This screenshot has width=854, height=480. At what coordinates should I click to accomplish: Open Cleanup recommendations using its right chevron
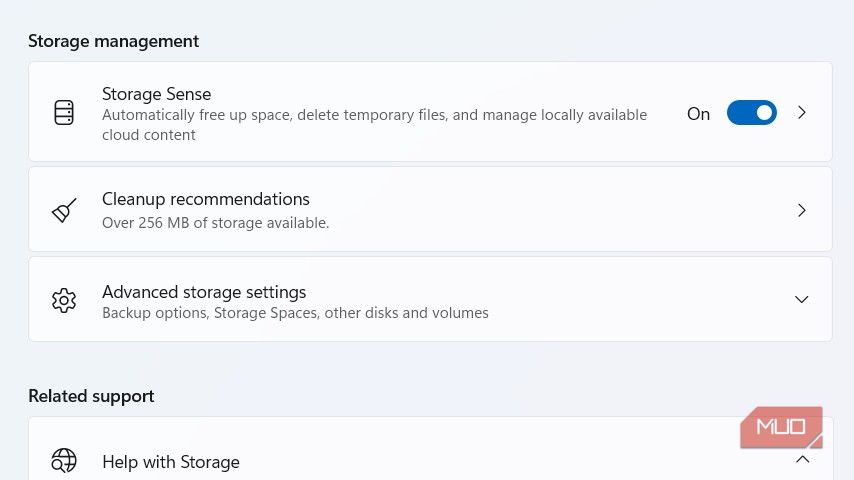pyautogui.click(x=802, y=210)
